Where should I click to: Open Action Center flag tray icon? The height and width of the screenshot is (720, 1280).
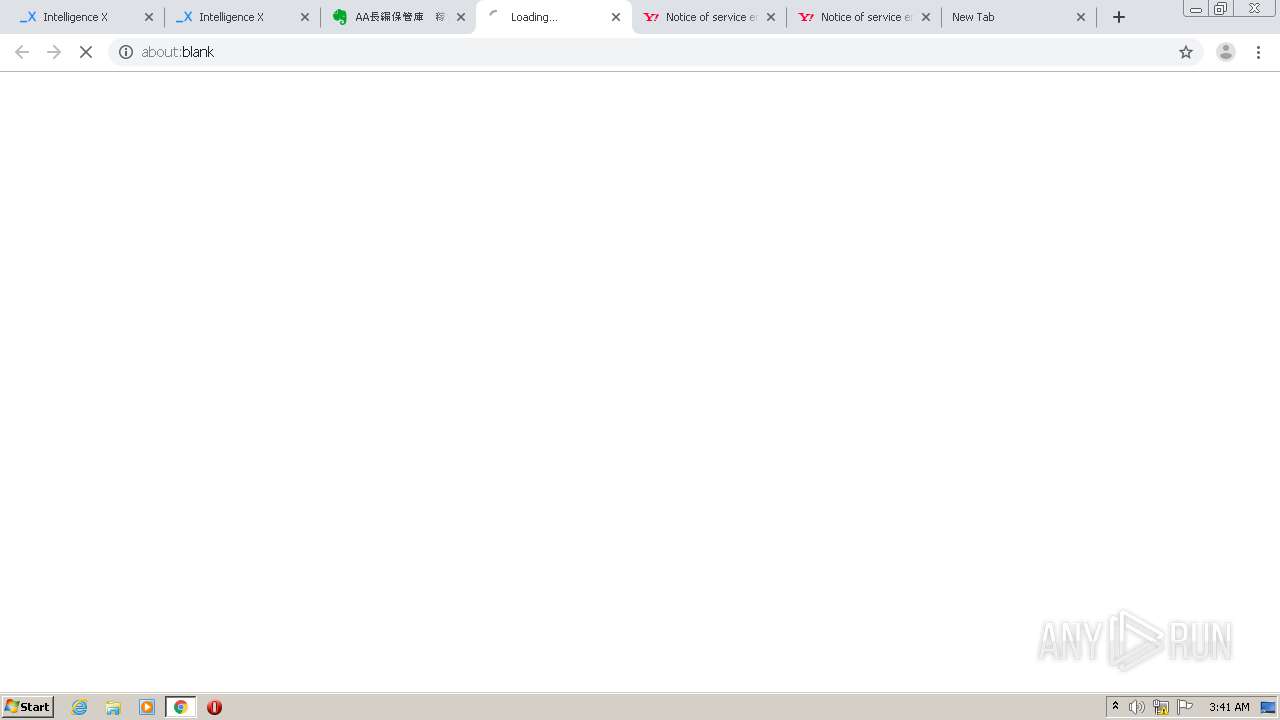(x=1185, y=707)
